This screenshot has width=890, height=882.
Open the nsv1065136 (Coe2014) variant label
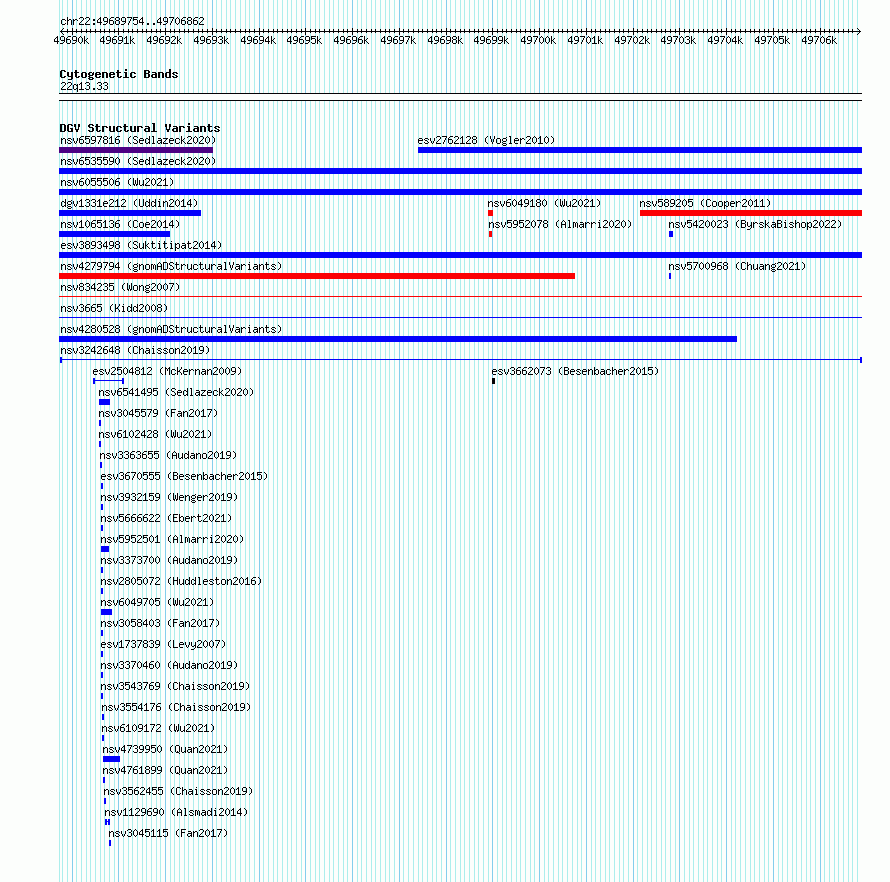[120, 224]
